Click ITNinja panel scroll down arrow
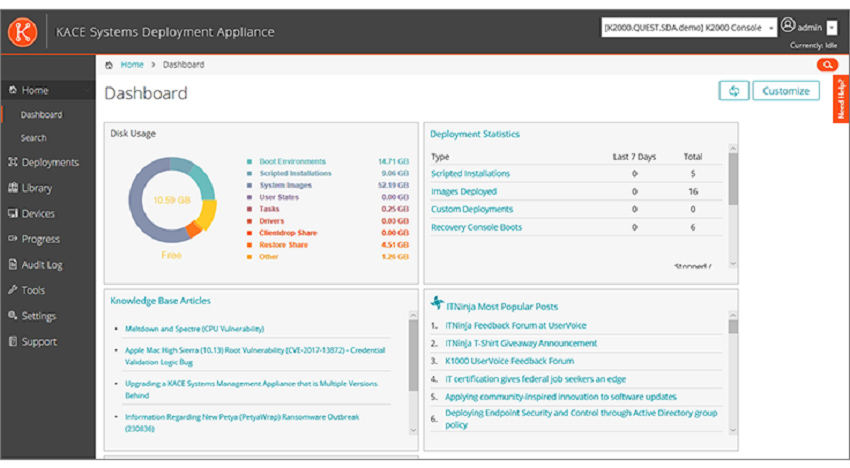The height and width of the screenshot is (468, 850). pos(733,431)
